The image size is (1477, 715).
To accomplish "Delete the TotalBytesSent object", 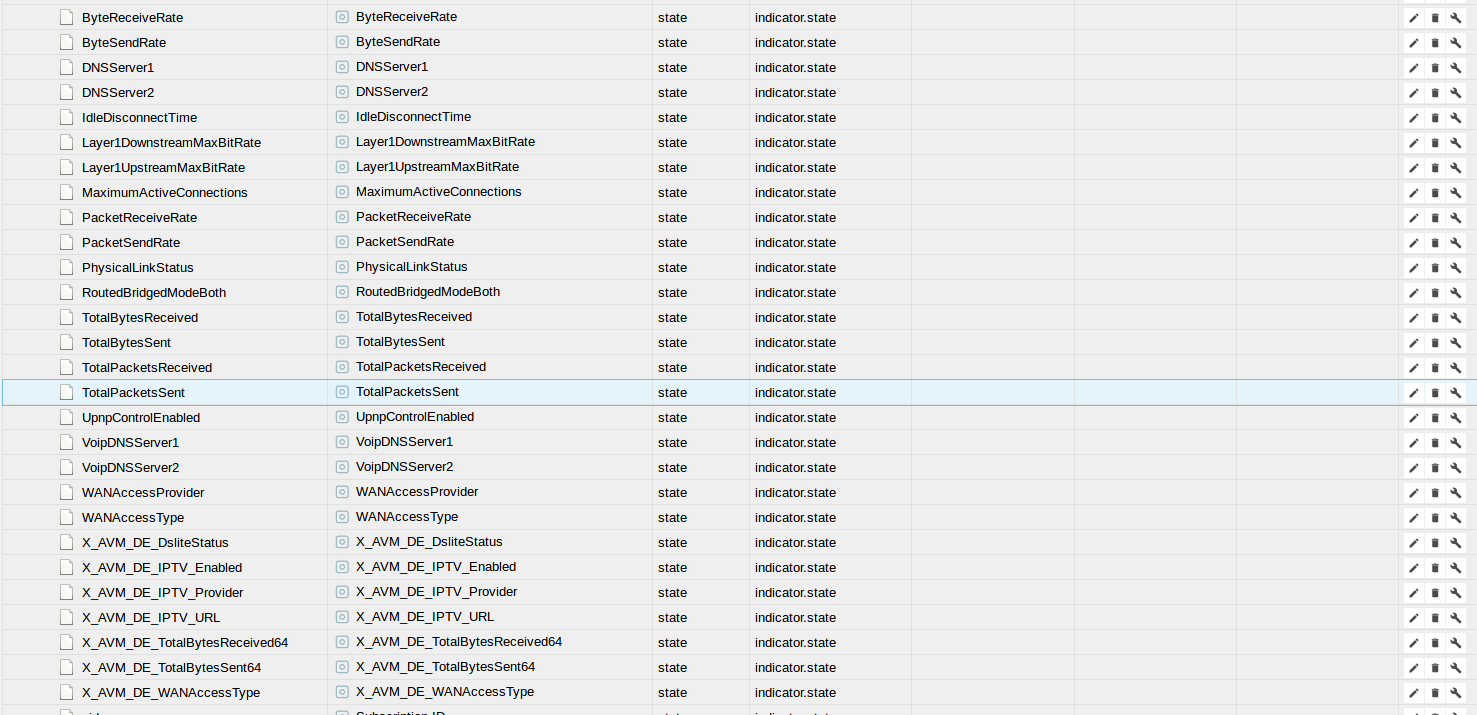I will point(1434,343).
